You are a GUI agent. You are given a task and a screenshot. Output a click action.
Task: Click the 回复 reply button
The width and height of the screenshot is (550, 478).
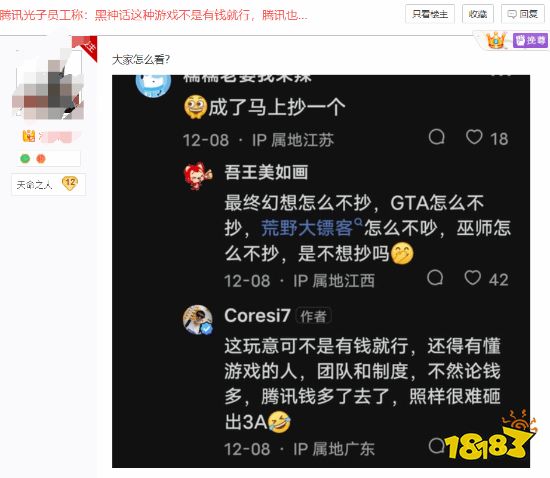pyautogui.click(x=523, y=14)
